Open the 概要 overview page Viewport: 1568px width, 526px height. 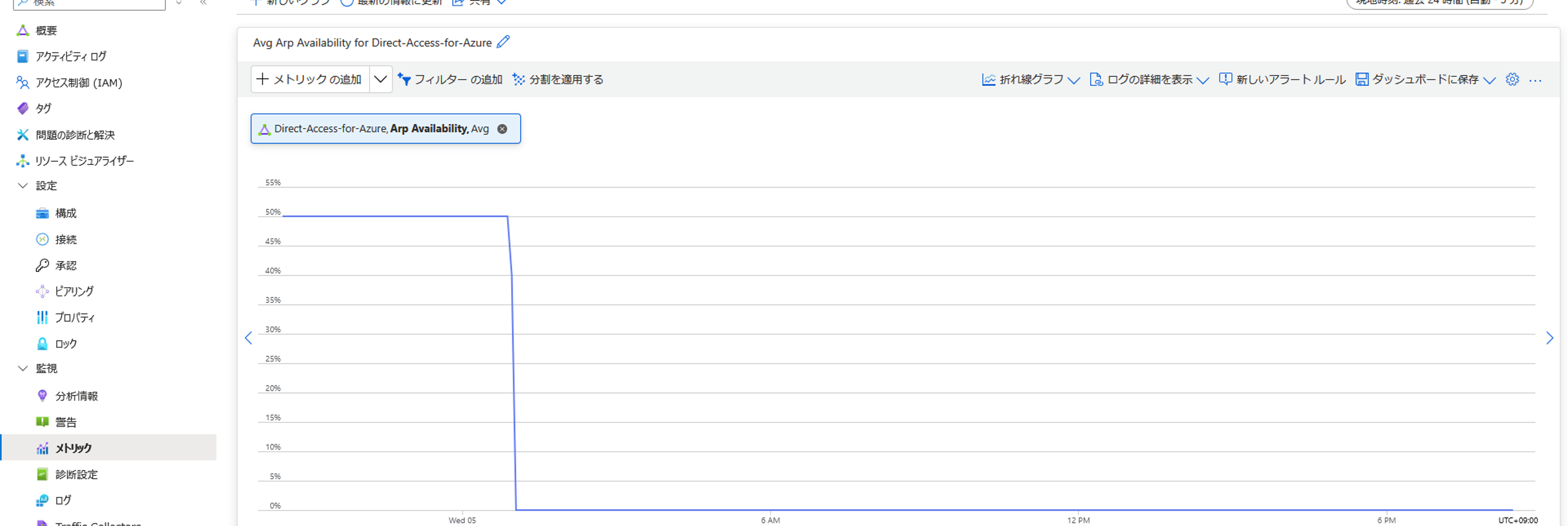(x=45, y=30)
